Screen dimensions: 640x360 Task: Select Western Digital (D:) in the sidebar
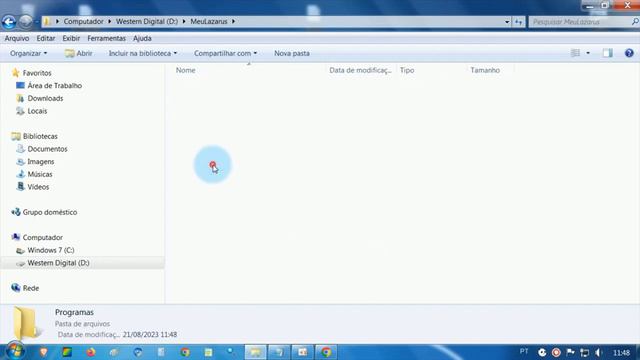[58, 263]
